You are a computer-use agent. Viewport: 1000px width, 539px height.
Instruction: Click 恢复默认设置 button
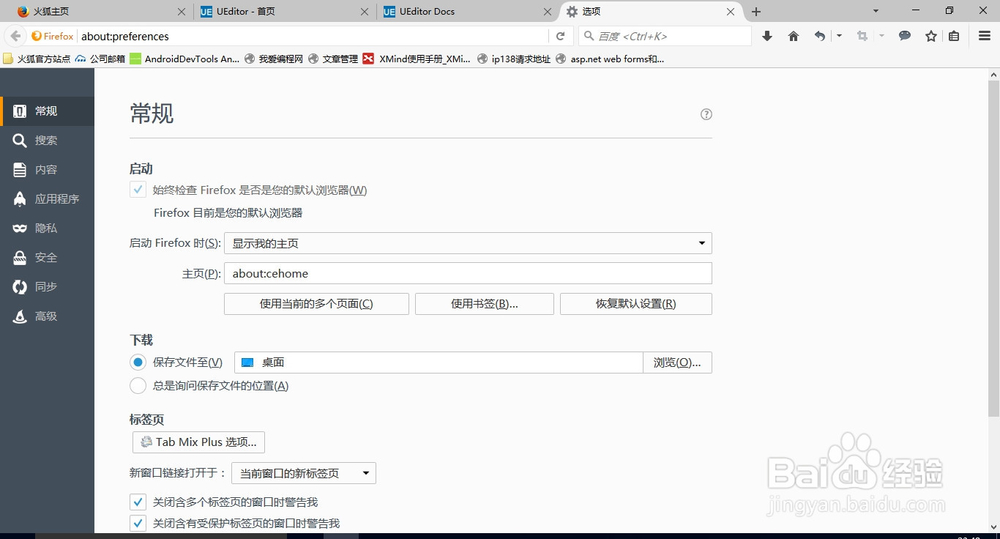click(636, 304)
